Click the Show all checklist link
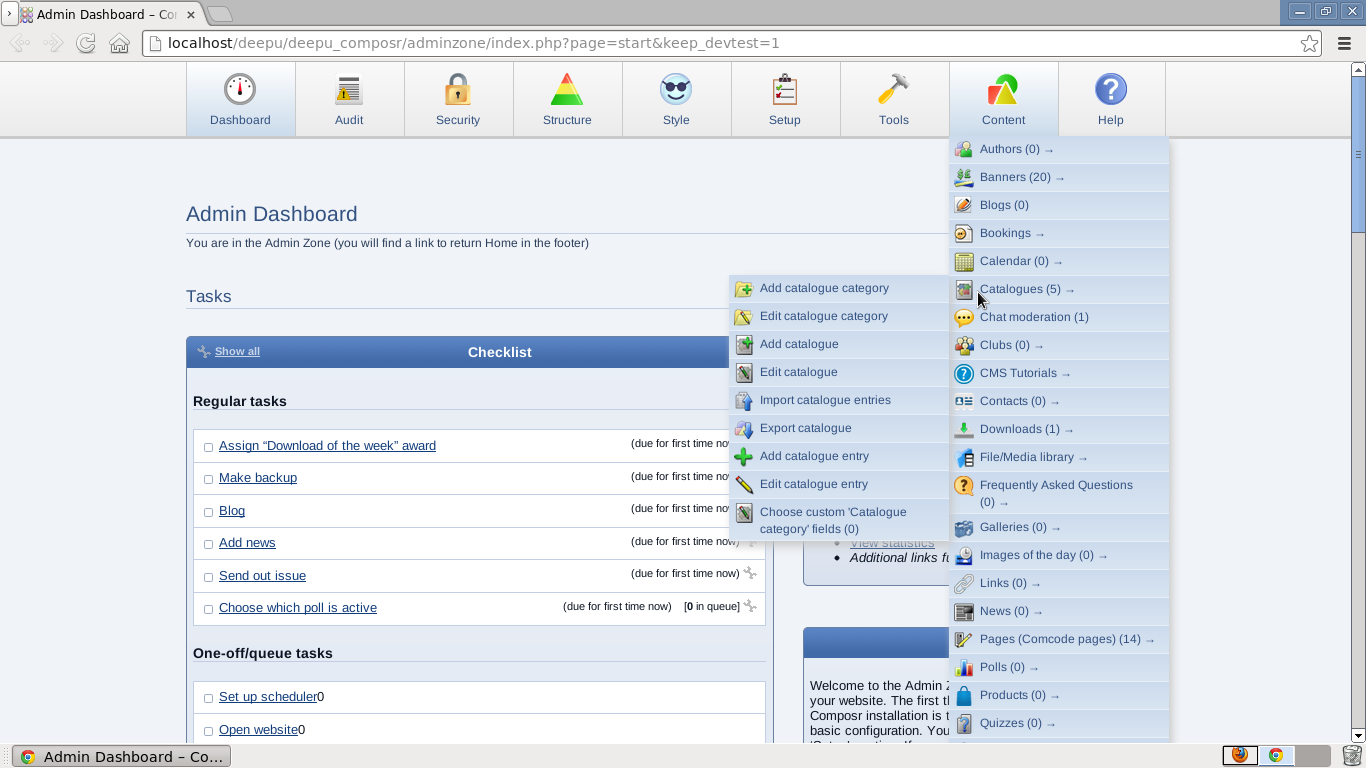Viewport: 1366px width, 768px height. pos(237,351)
